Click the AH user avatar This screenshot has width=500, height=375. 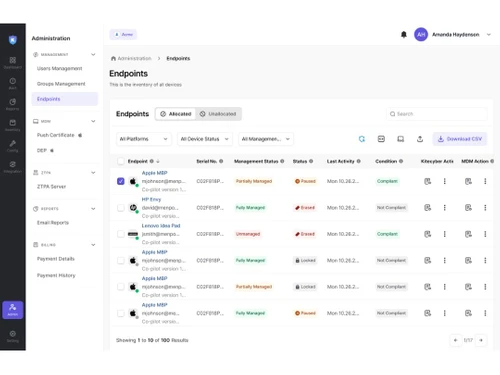pos(421,34)
